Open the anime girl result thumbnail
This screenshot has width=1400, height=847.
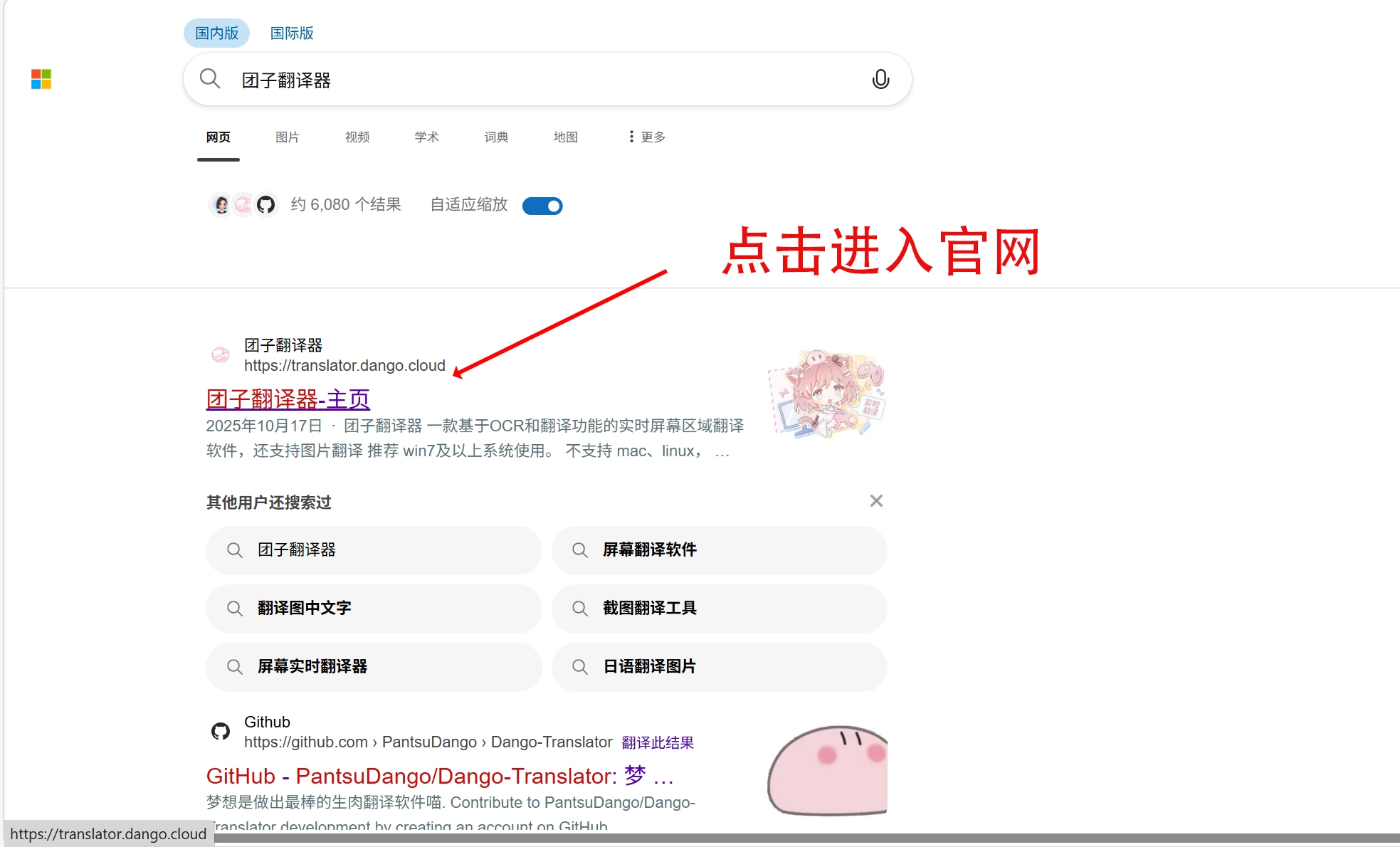pos(827,393)
